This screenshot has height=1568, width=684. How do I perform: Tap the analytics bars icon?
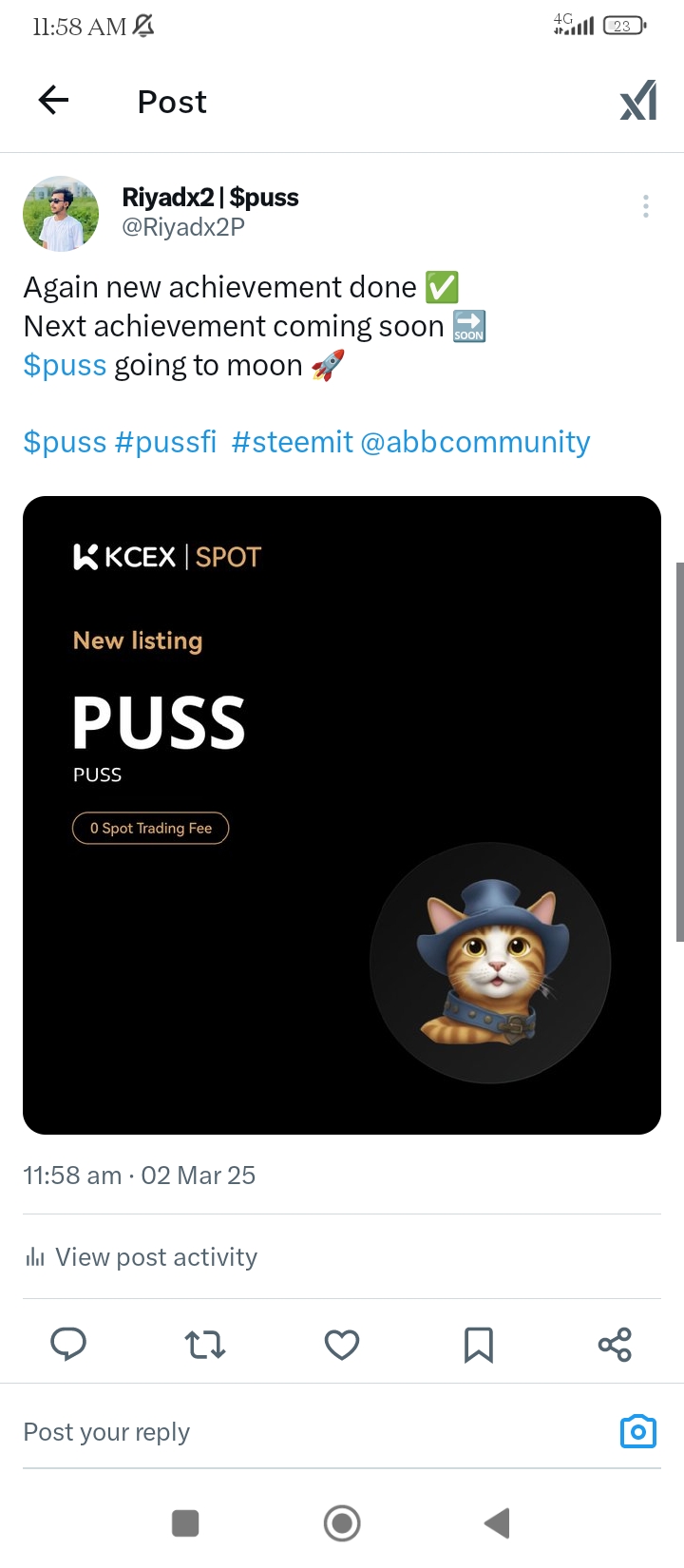[x=35, y=1258]
